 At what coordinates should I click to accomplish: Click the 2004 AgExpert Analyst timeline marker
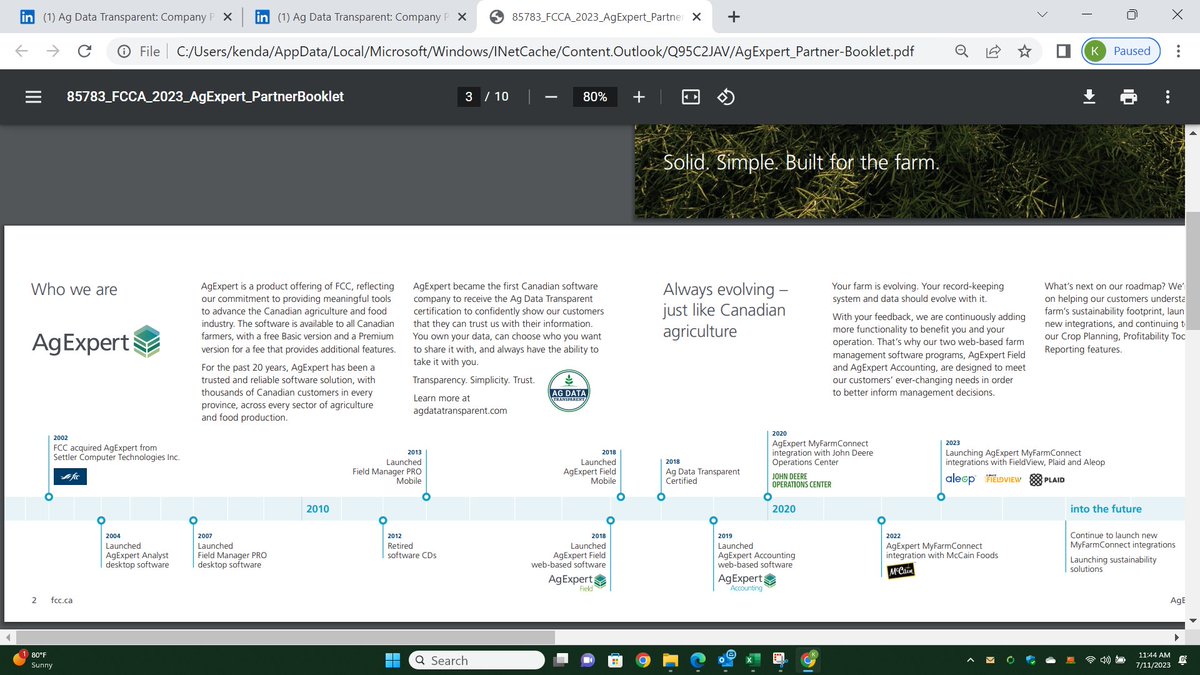click(x=100, y=520)
